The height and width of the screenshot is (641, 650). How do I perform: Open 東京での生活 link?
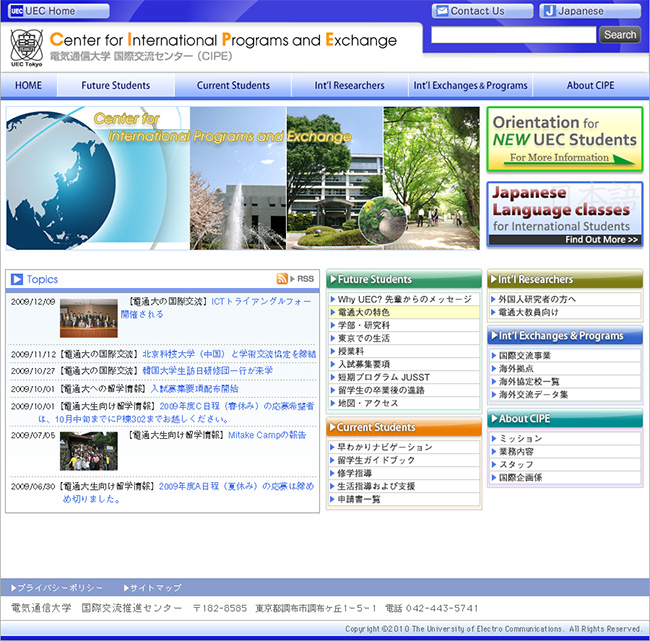tap(404, 338)
